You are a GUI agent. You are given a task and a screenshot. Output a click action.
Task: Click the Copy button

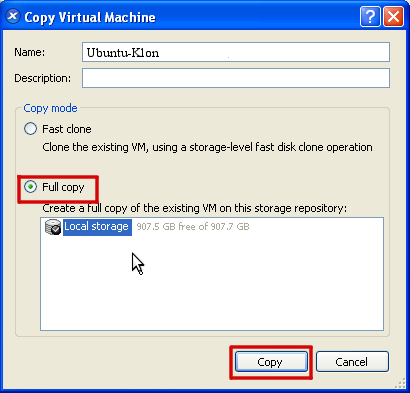(271, 362)
